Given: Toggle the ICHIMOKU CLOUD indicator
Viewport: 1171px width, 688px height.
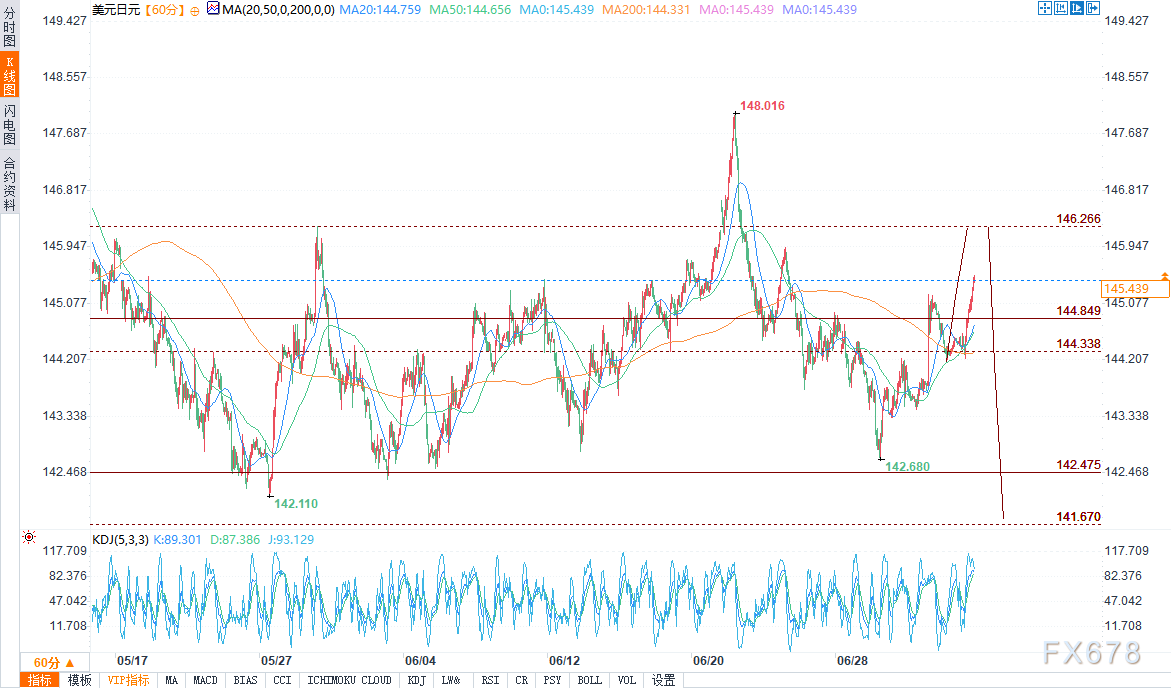Looking at the screenshot, I should click(x=349, y=680).
